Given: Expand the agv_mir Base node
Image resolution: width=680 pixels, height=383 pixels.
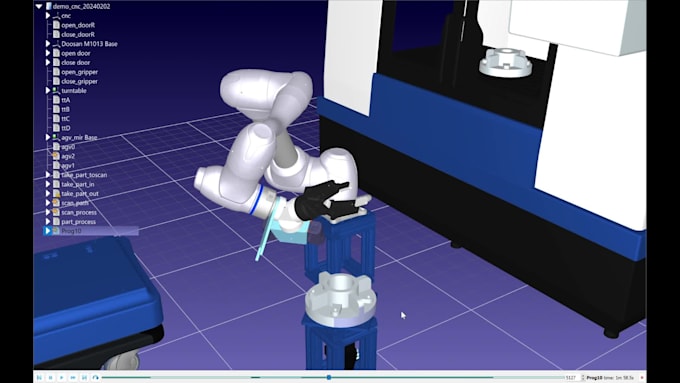Looking at the screenshot, I should 48,137.
